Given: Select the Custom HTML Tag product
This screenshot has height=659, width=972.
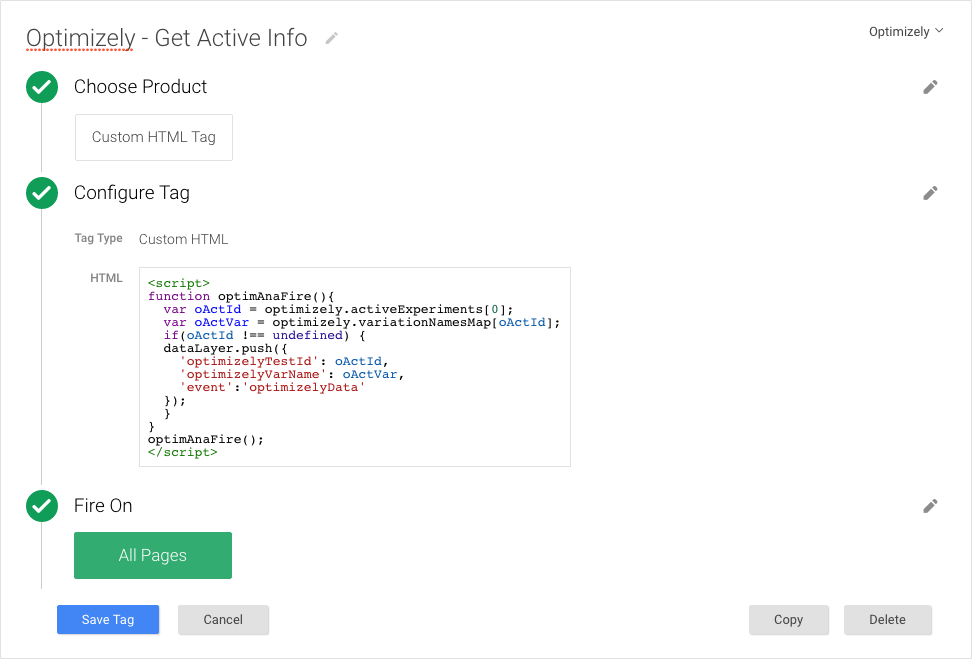Looking at the screenshot, I should (153, 137).
